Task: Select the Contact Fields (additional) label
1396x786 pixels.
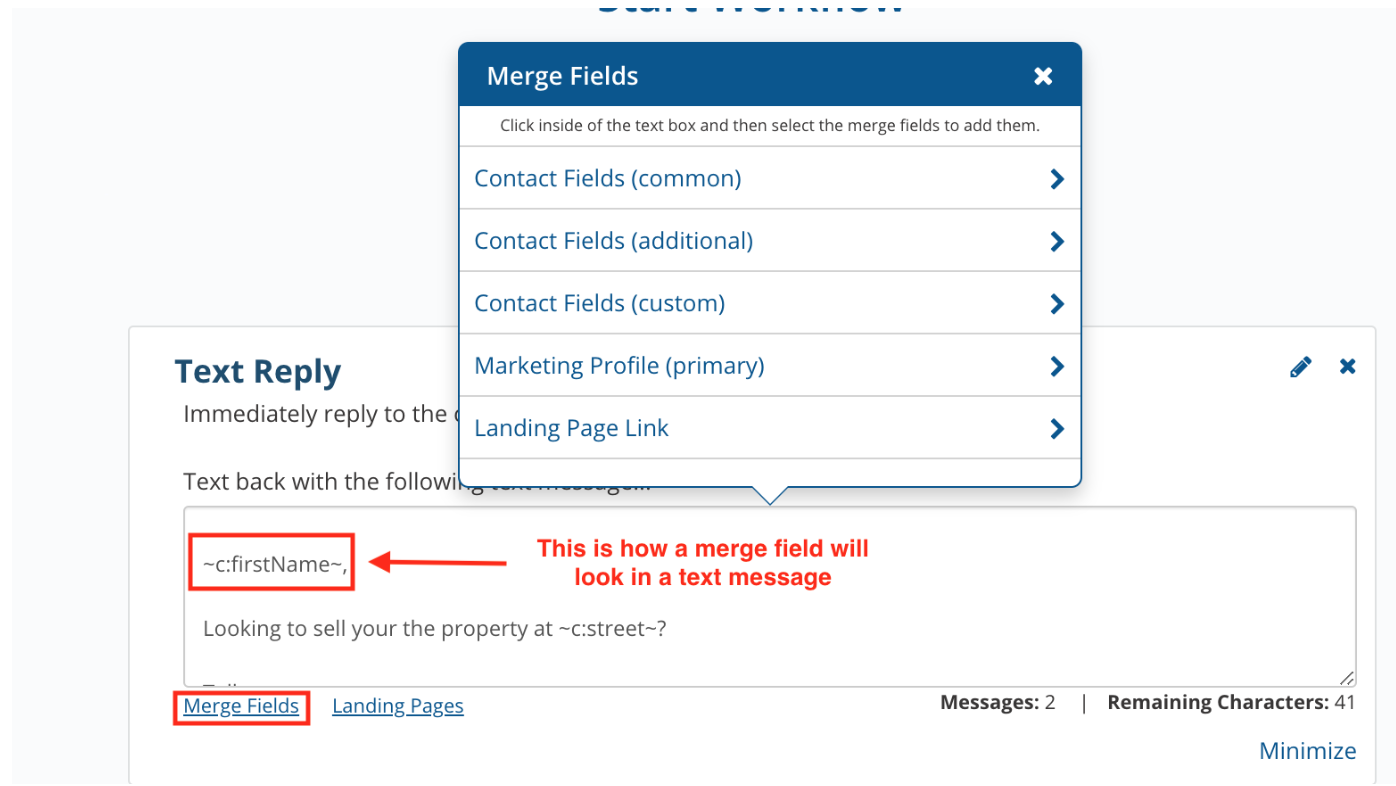Action: pyautogui.click(x=613, y=241)
